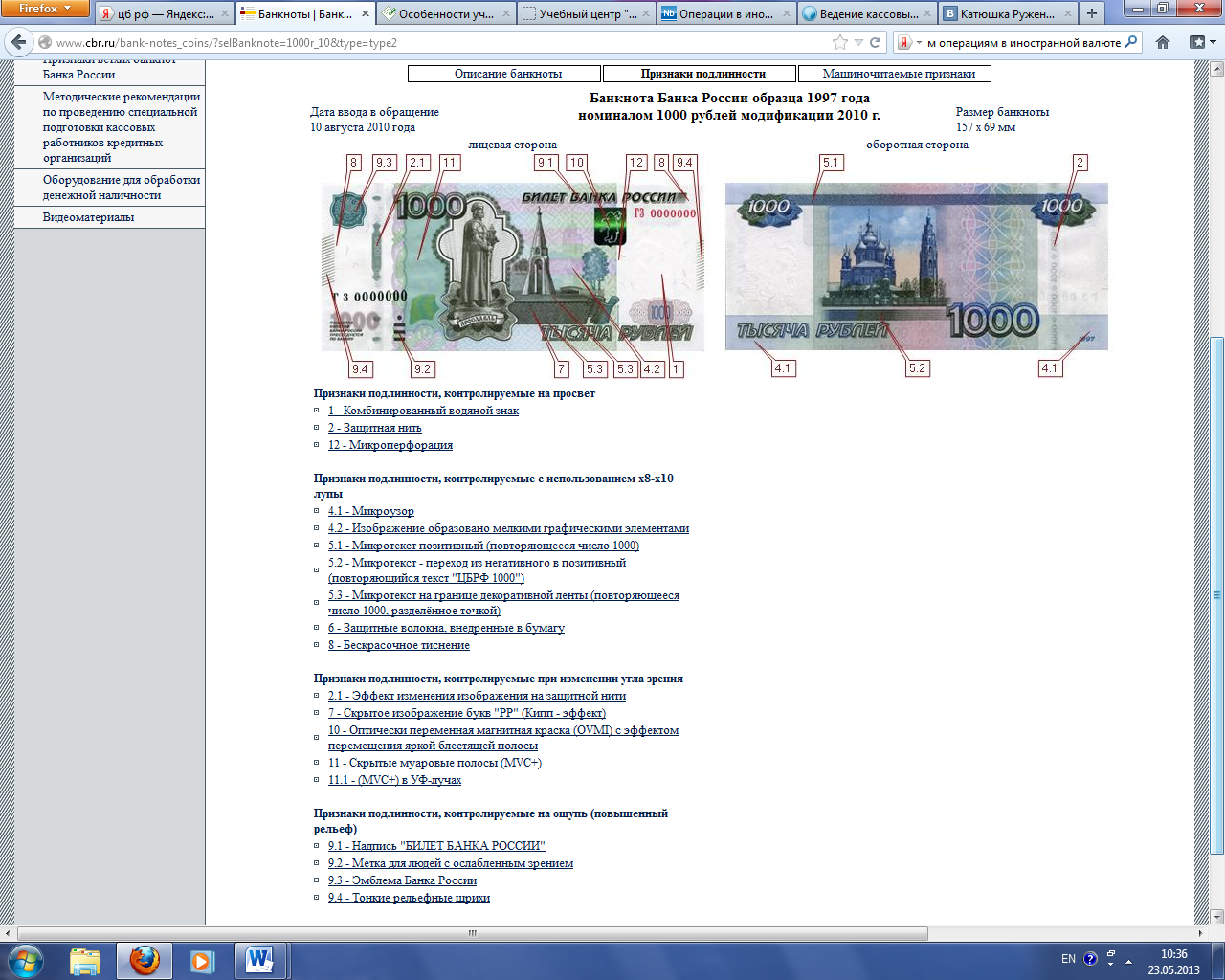
Task: Open '2 - Защитная нить' link
Action: (x=374, y=428)
